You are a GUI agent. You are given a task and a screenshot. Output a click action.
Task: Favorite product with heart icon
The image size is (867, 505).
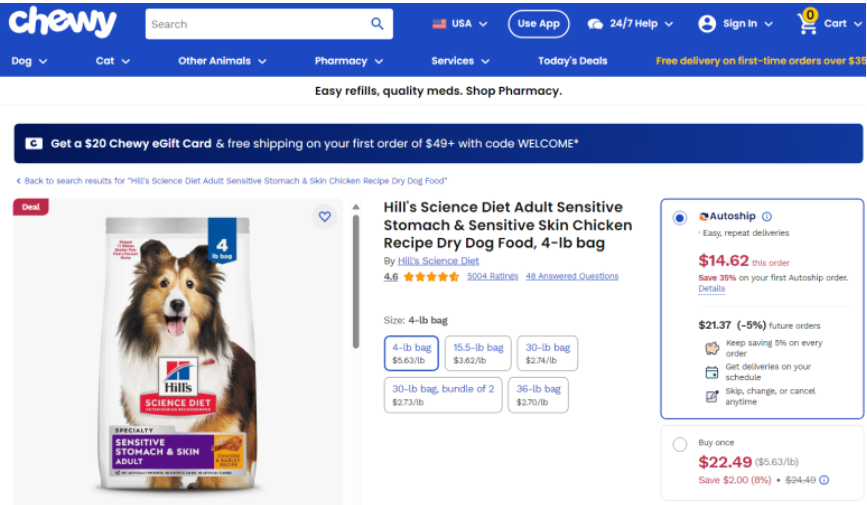[x=324, y=216]
